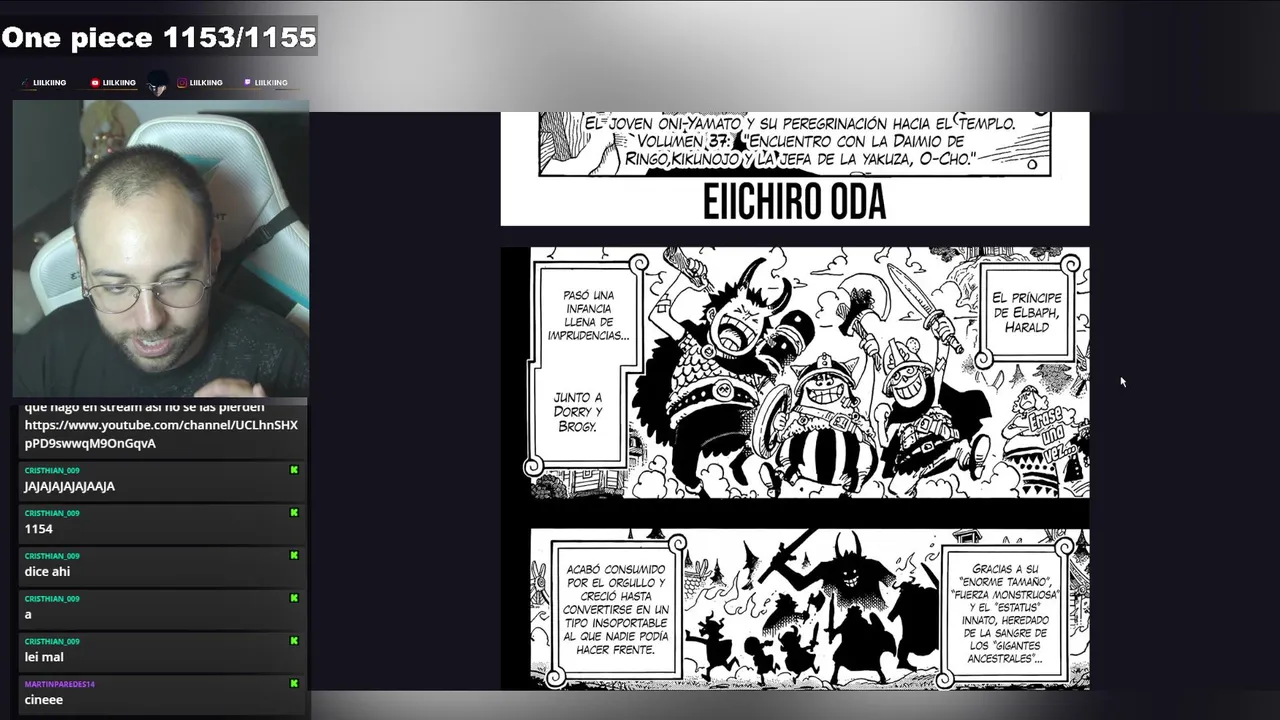The image size is (1280, 720).
Task: Open the YouTube channel link in chat
Action: pyautogui.click(x=161, y=434)
